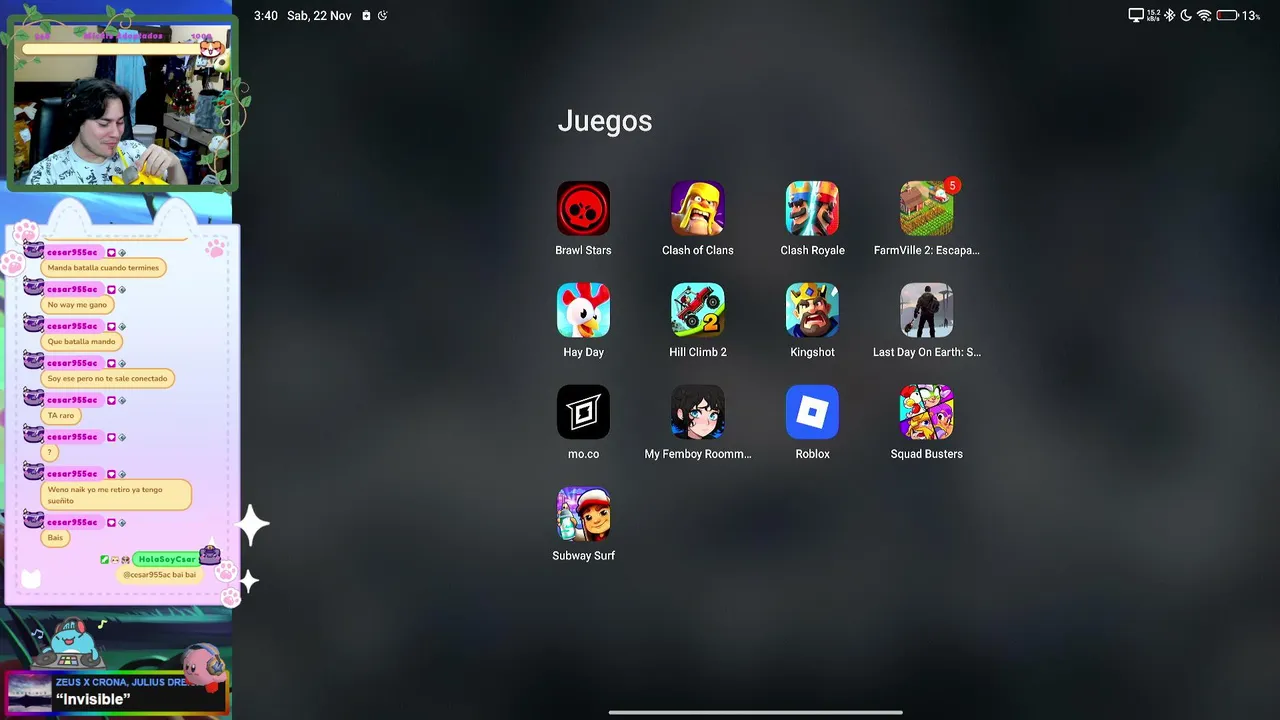Tap the red 5 notification badge
This screenshot has width=1280, height=720.
click(x=952, y=186)
